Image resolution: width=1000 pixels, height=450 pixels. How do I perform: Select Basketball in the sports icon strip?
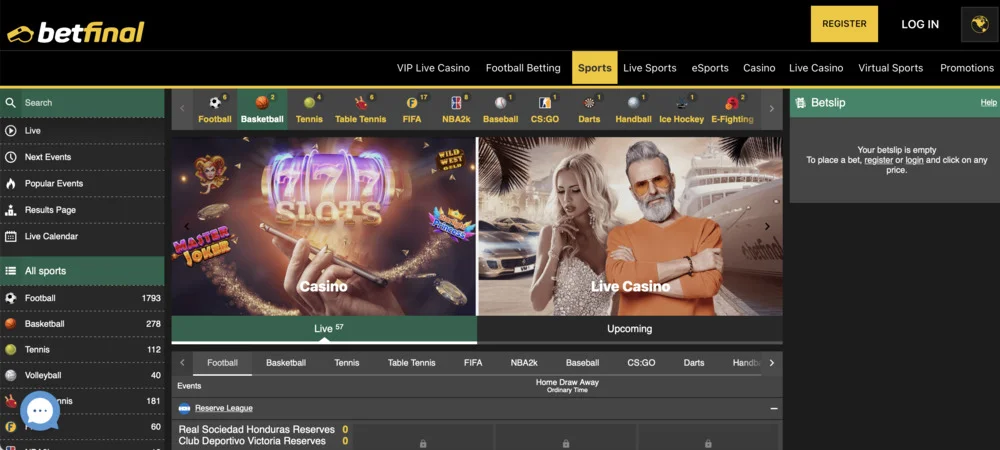pyautogui.click(x=262, y=110)
